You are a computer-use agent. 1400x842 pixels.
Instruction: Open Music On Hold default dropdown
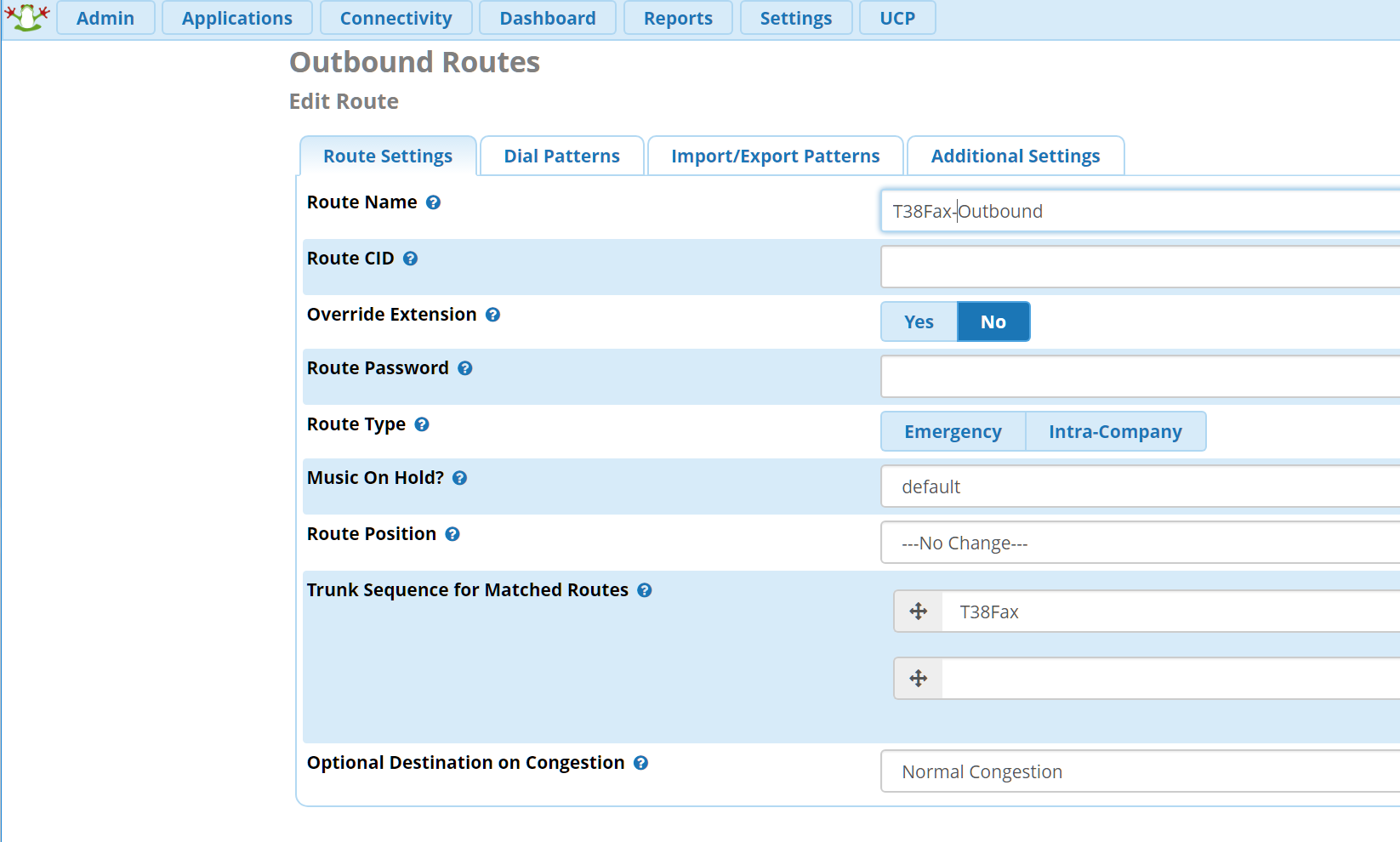click(x=1140, y=487)
